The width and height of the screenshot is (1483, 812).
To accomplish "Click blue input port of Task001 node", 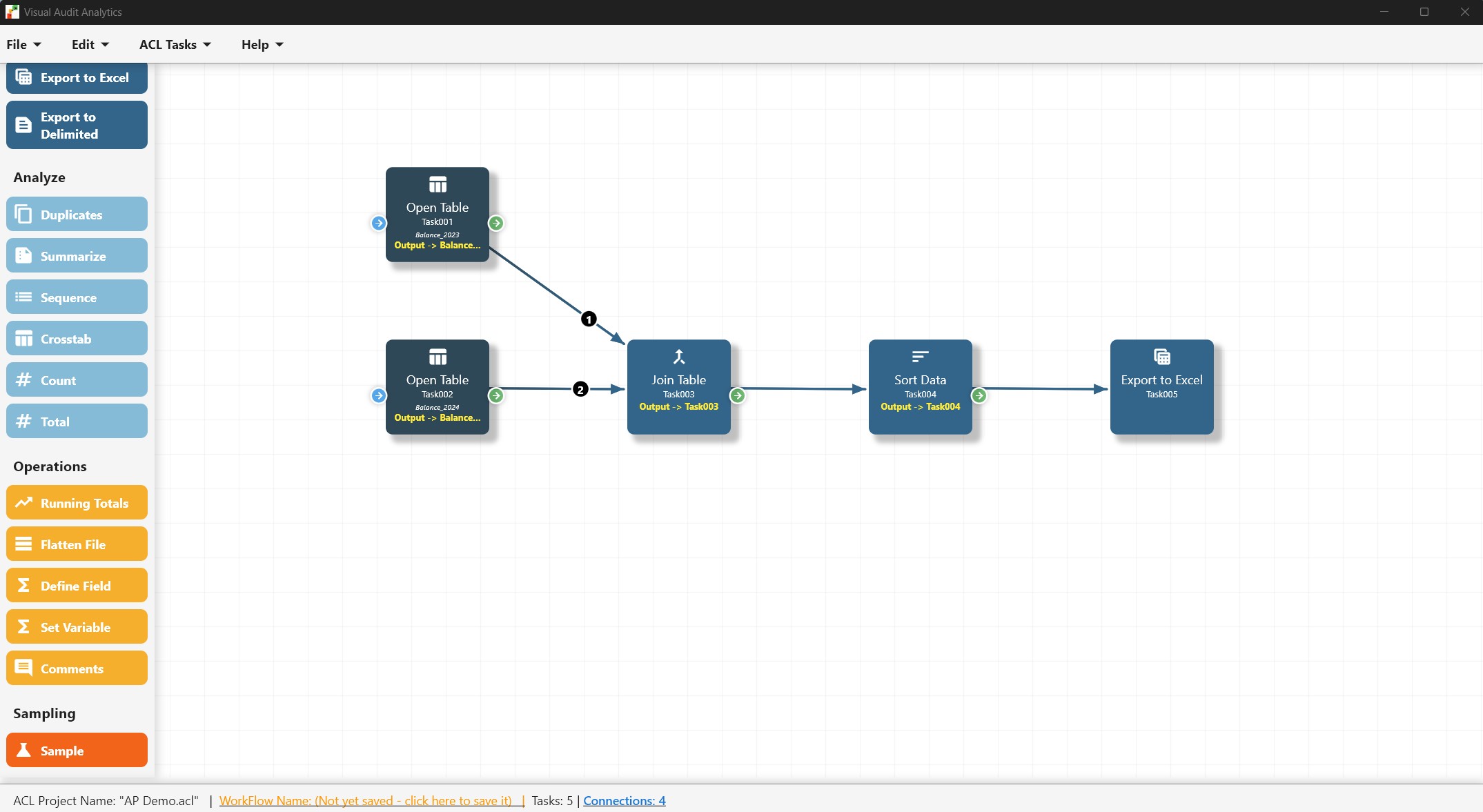I will (x=379, y=223).
